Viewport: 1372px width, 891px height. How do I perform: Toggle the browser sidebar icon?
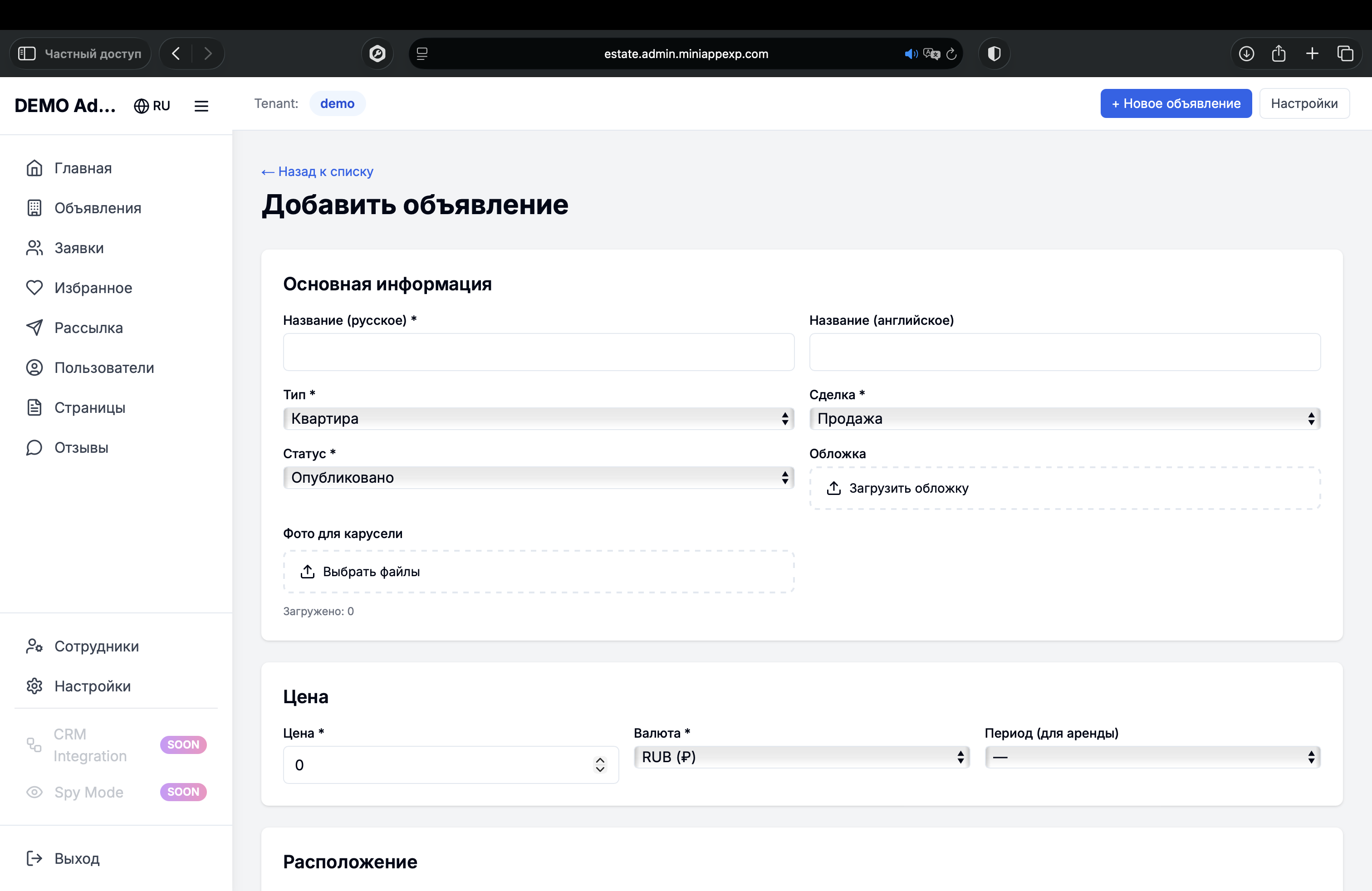pyautogui.click(x=26, y=54)
